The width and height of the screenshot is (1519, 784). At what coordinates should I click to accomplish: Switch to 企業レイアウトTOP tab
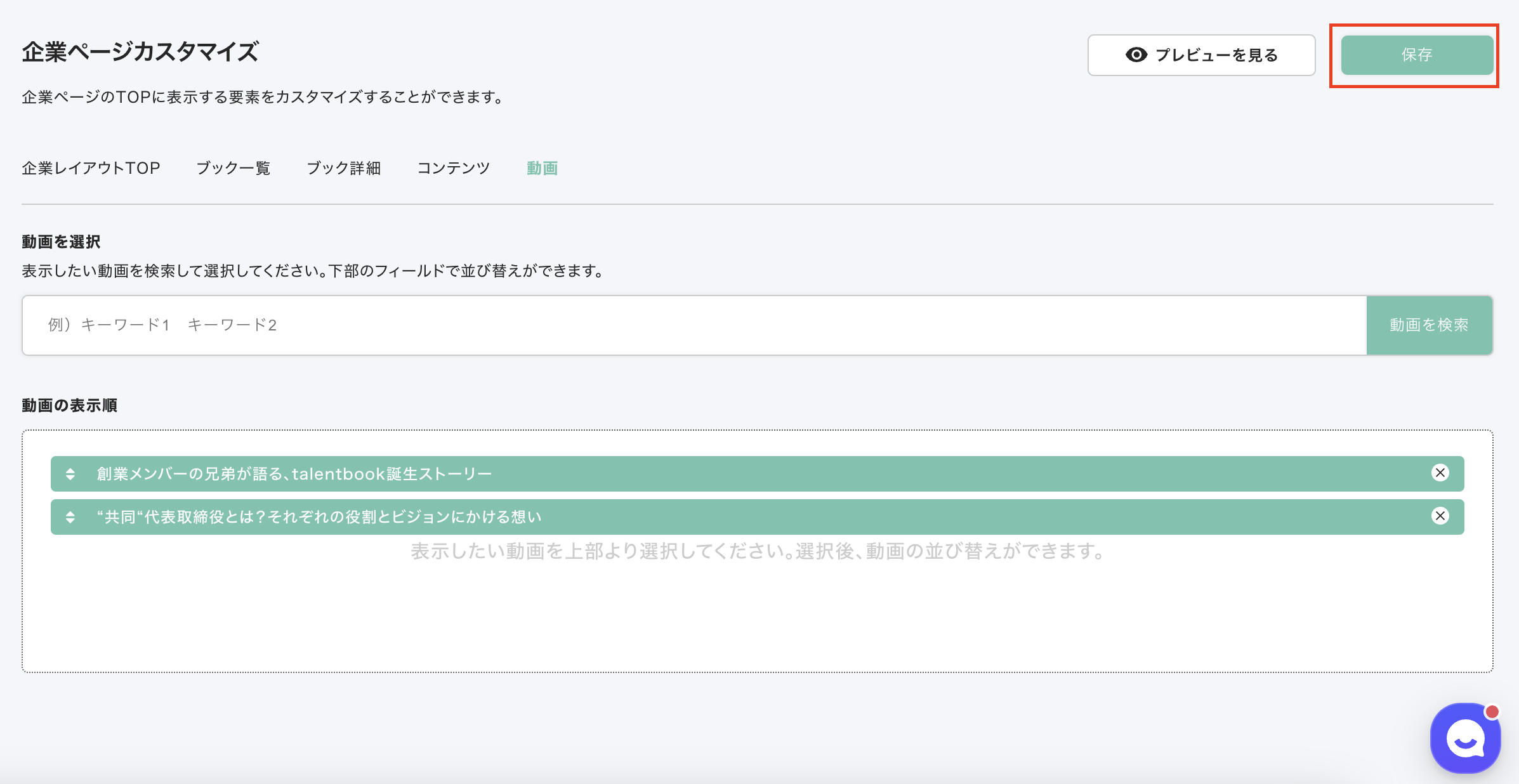coord(91,168)
